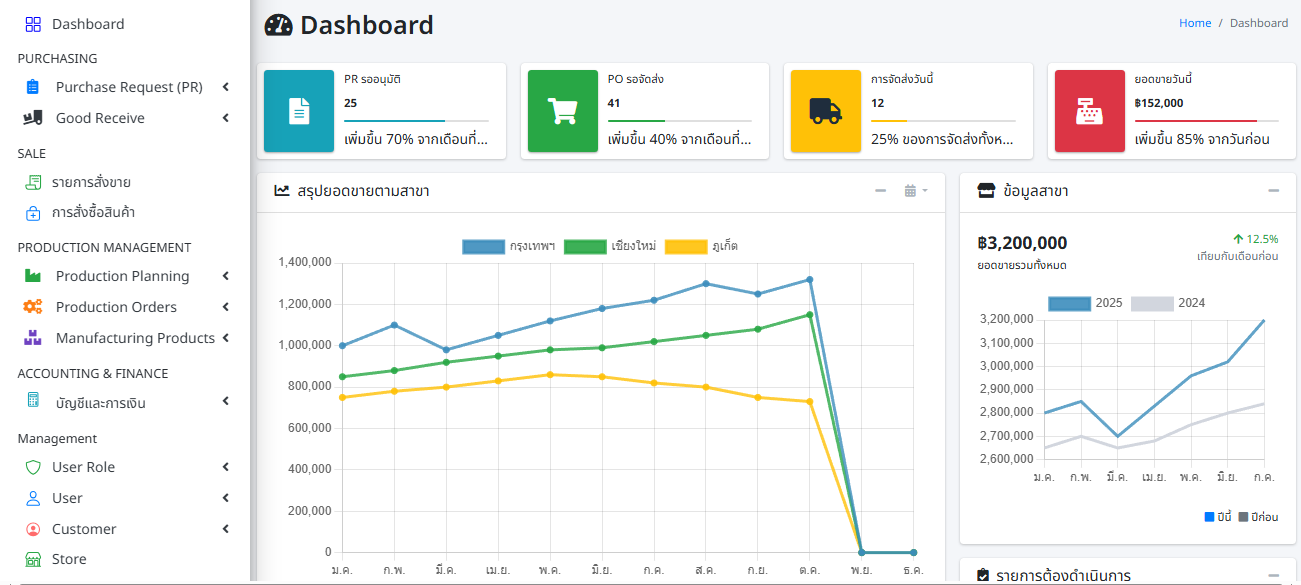Collapse the sales summary chart card
This screenshot has width=1301, height=585.
[880, 190]
